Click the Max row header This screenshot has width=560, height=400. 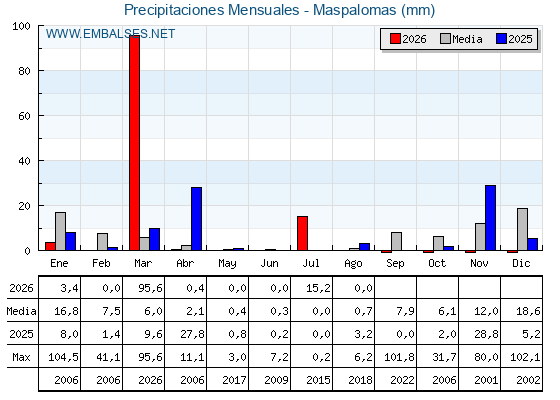click(x=21, y=357)
